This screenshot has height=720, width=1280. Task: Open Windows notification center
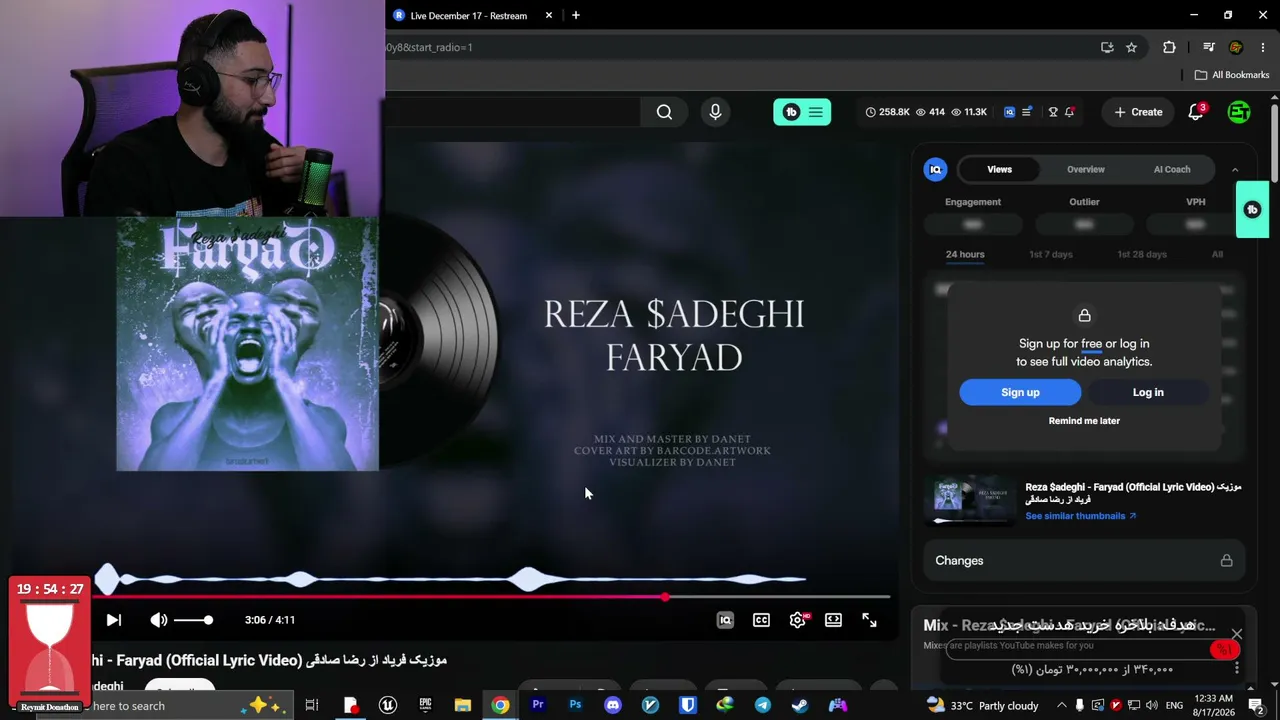click(1256, 706)
